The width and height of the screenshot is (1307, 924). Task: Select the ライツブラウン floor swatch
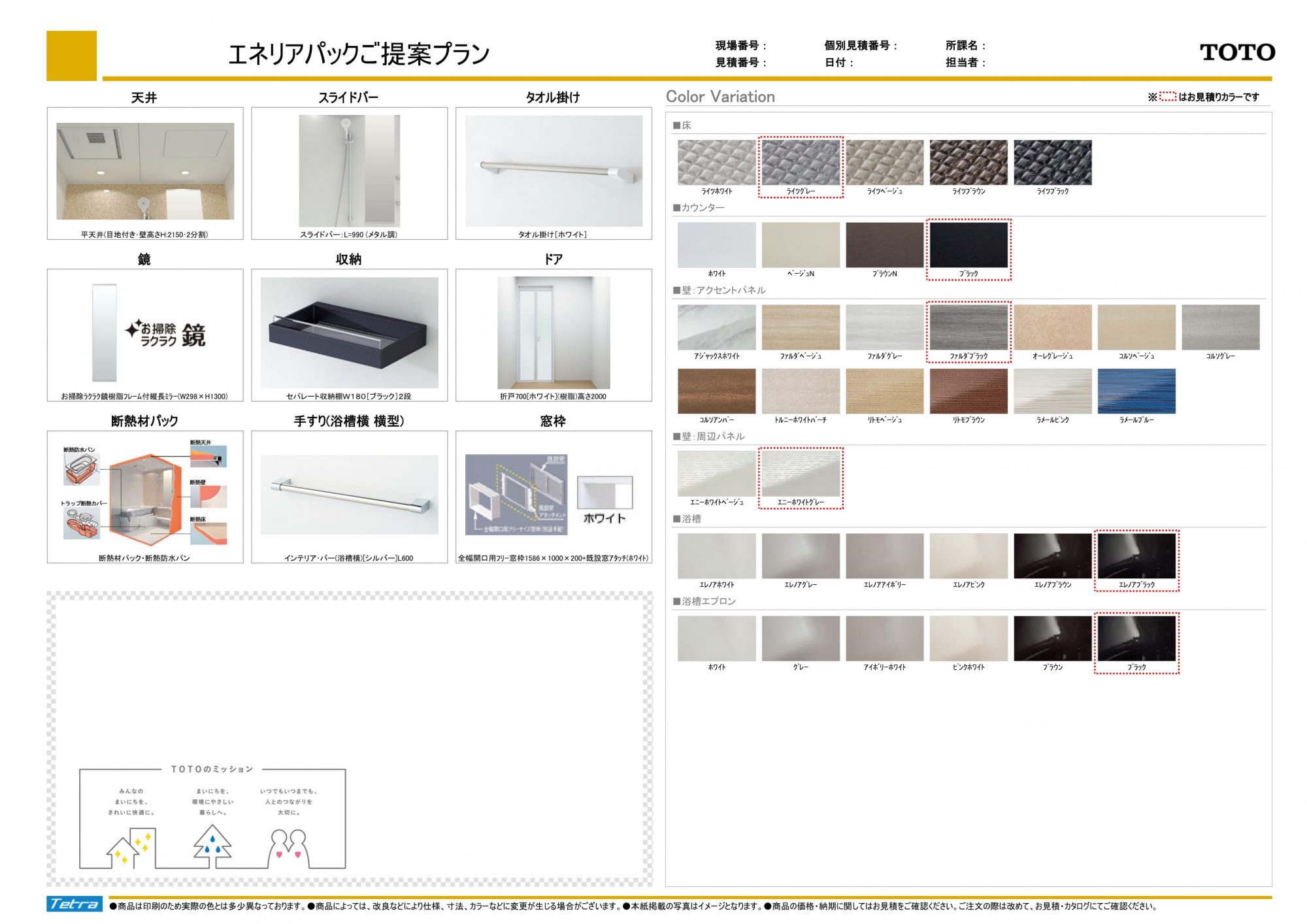(968, 162)
